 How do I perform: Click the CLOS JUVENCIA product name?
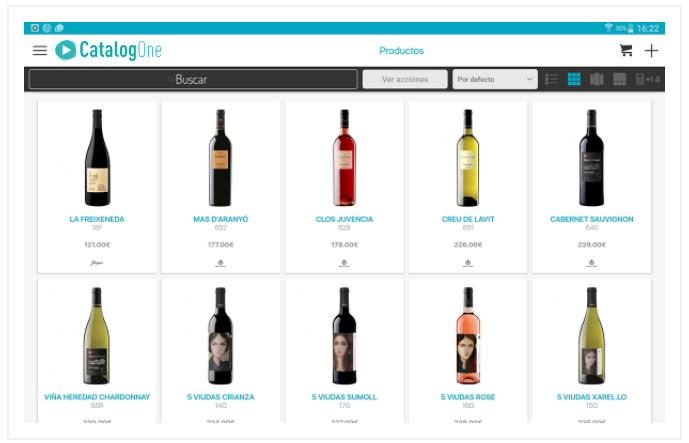[x=344, y=219]
